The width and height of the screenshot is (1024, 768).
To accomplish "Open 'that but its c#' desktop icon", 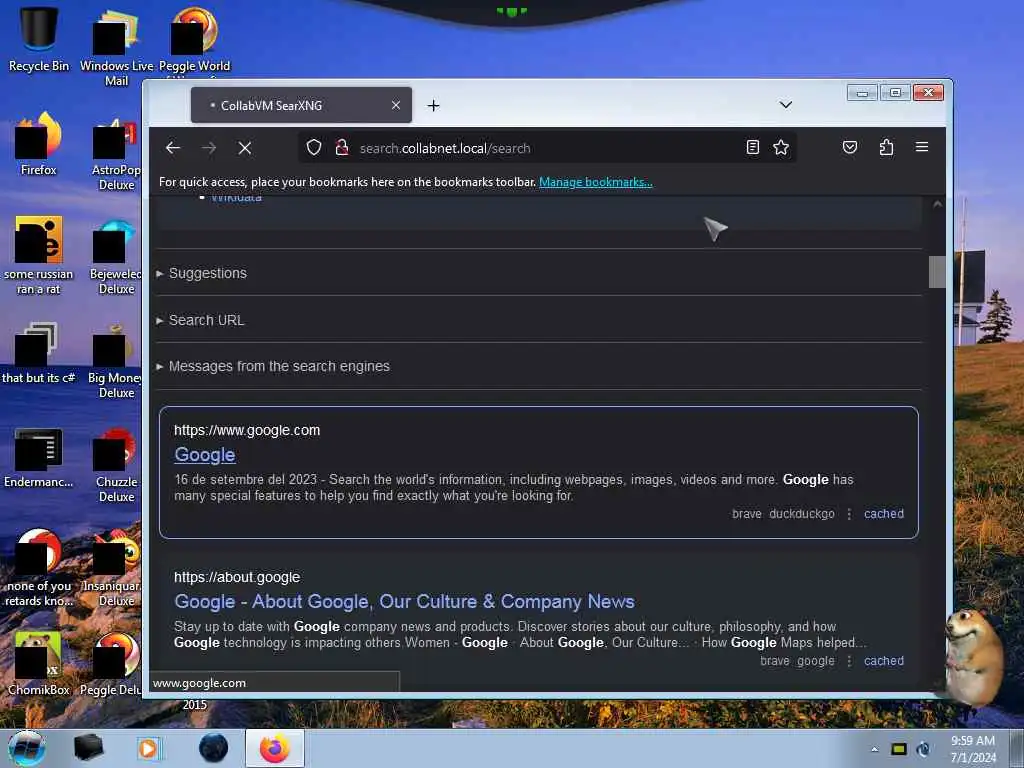I will pyautogui.click(x=39, y=353).
